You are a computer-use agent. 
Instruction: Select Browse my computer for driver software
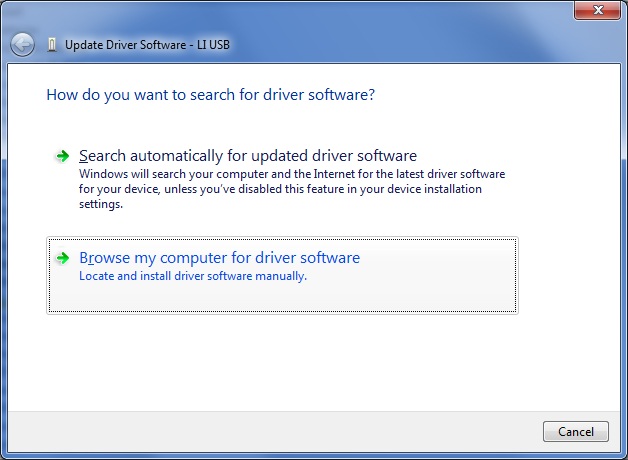[x=219, y=258]
